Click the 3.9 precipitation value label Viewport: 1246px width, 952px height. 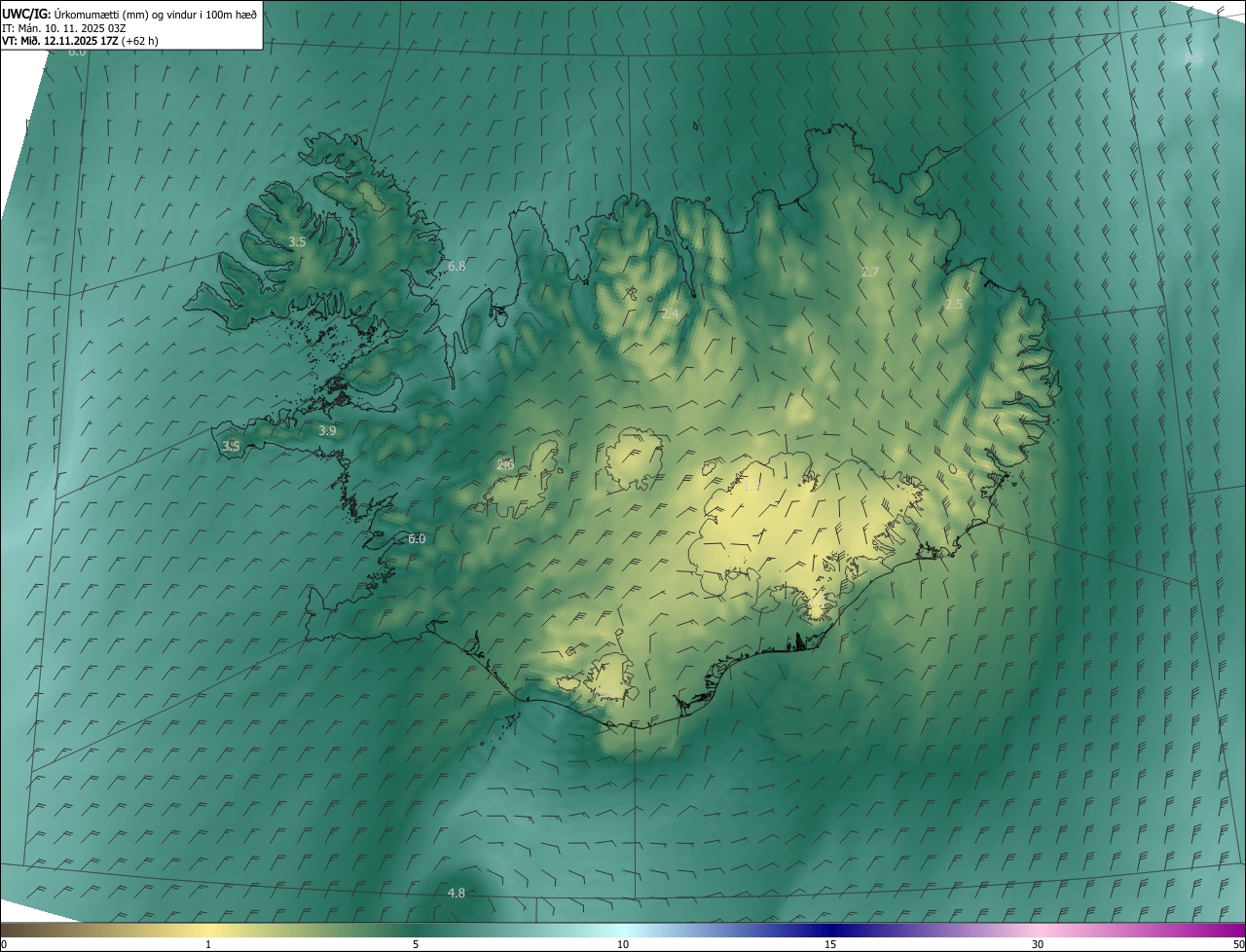327,430
